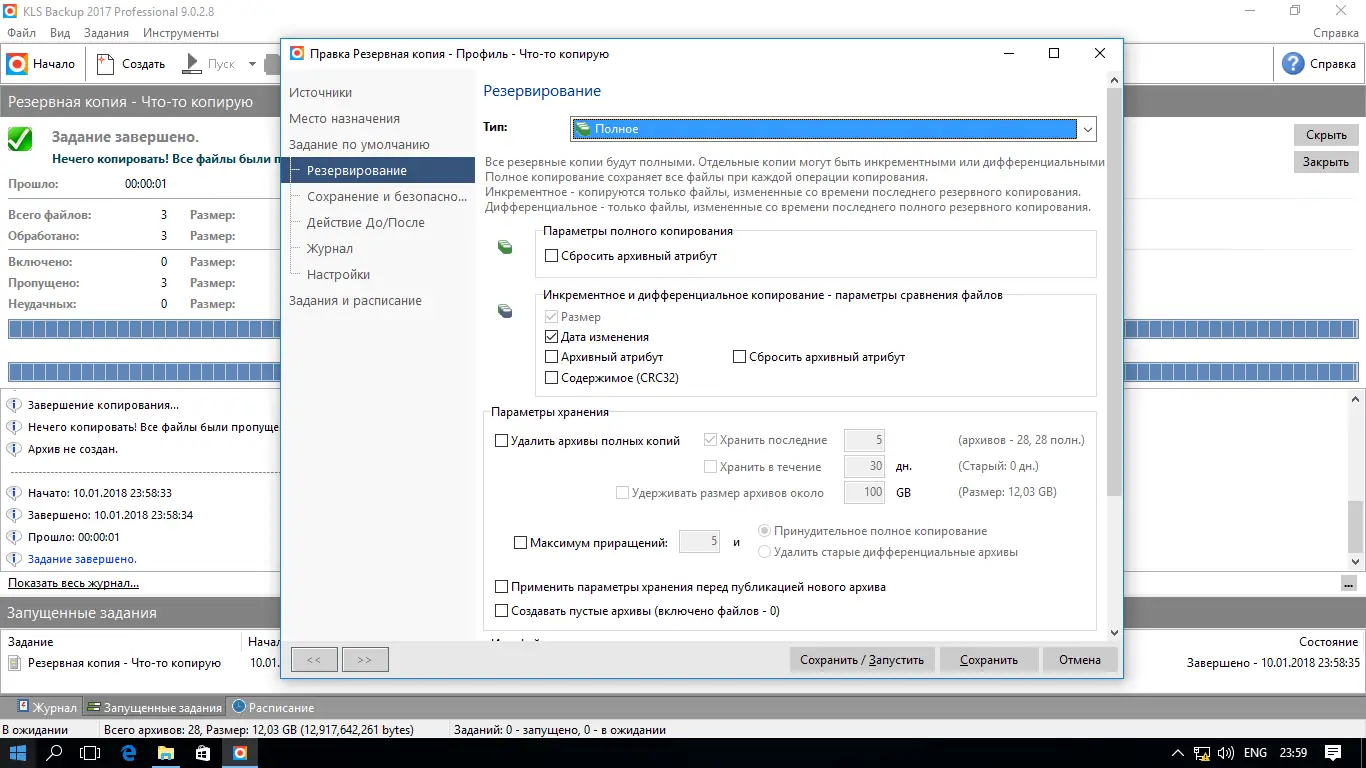Viewport: 1366px width, 768px height.
Task: Click the green full backup parameters icon
Action: tap(505, 247)
